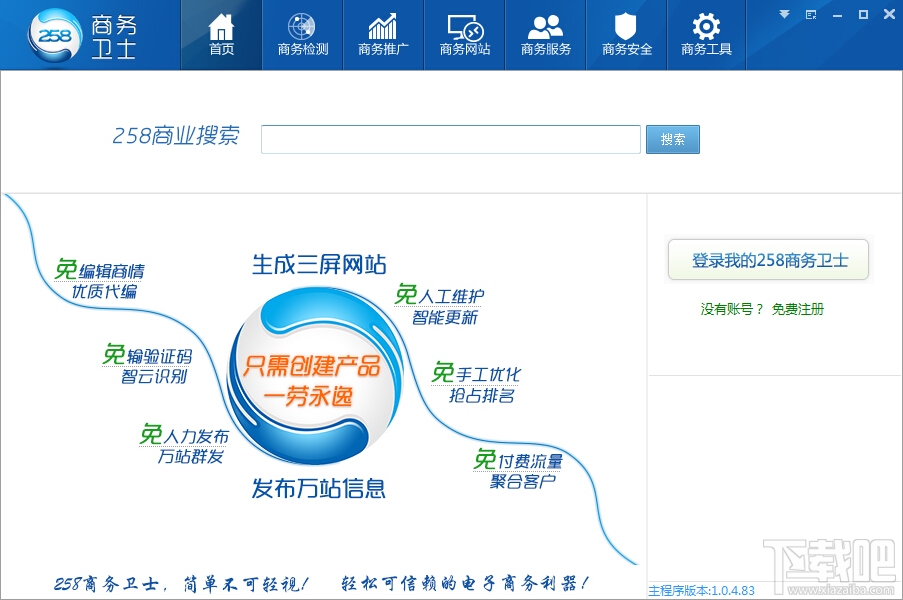Click 免手工优化 text
Image resolution: width=903 pixels, height=600 pixels.
pyautogui.click(x=476, y=373)
